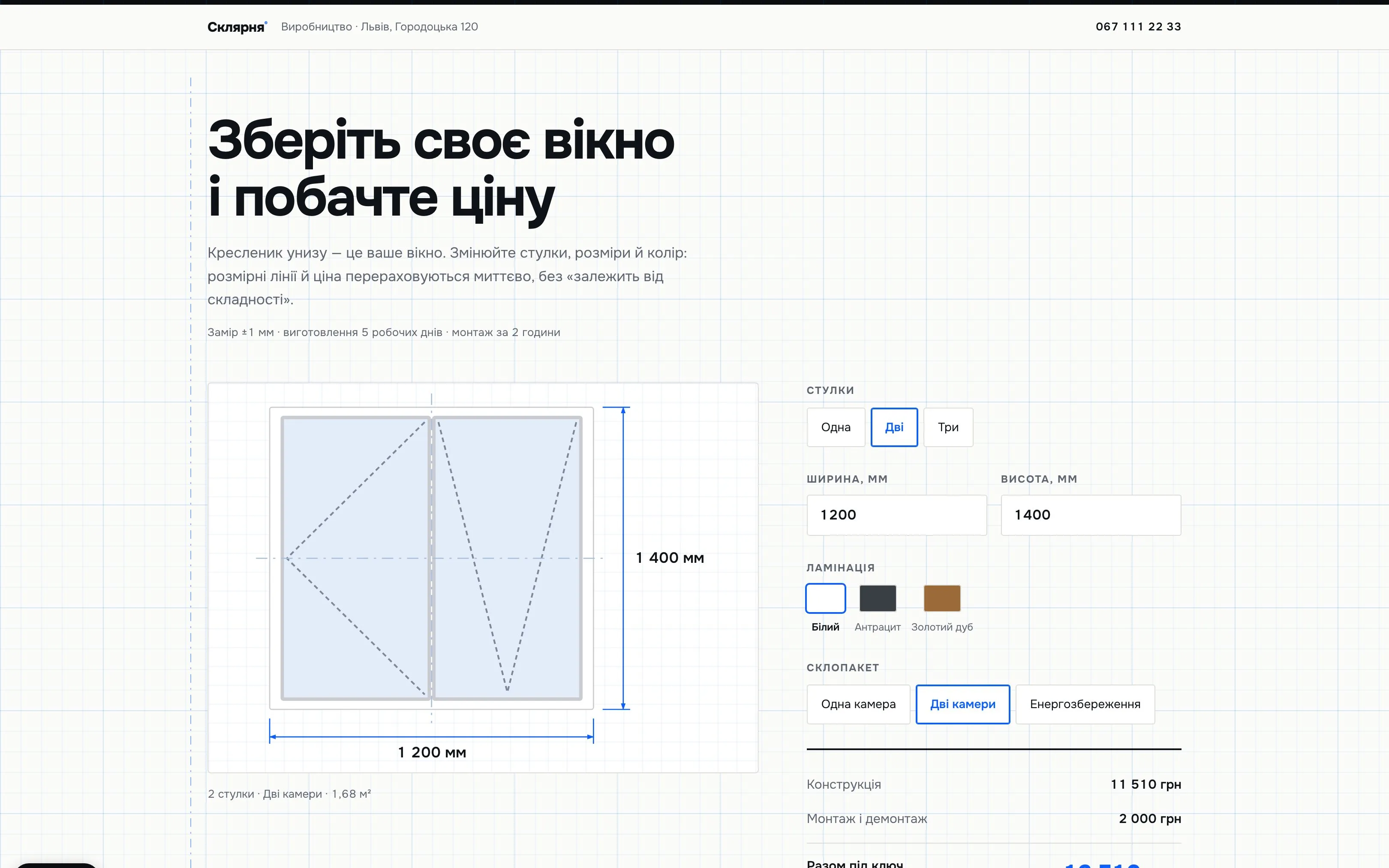The height and width of the screenshot is (868, 1389).
Task: Click the Конструкція row label
Action: 844,785
